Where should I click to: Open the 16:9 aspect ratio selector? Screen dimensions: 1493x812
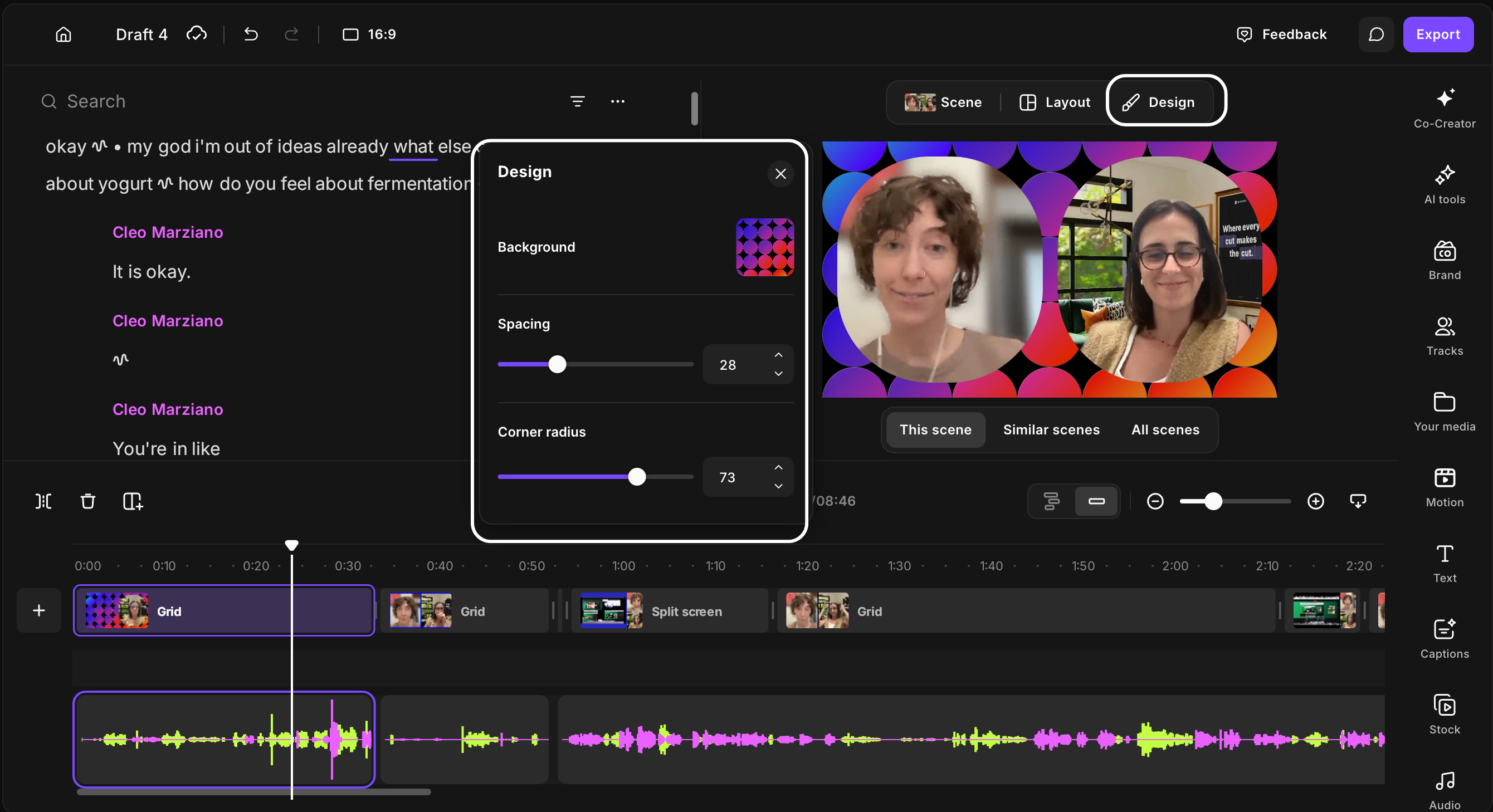click(369, 34)
